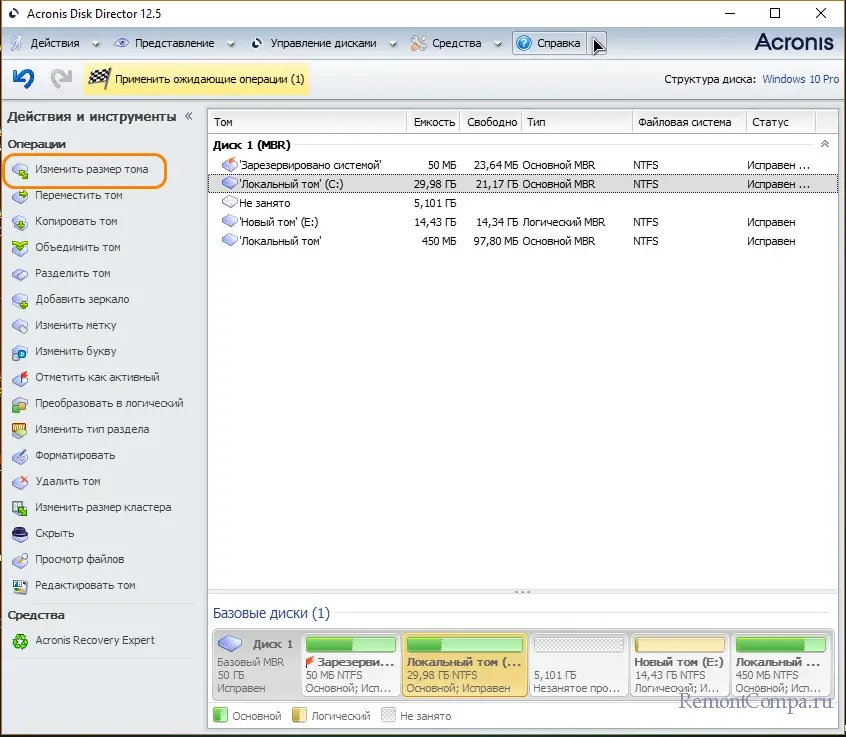Select the 'Зарезервировано системой' volume row

(x=523, y=165)
